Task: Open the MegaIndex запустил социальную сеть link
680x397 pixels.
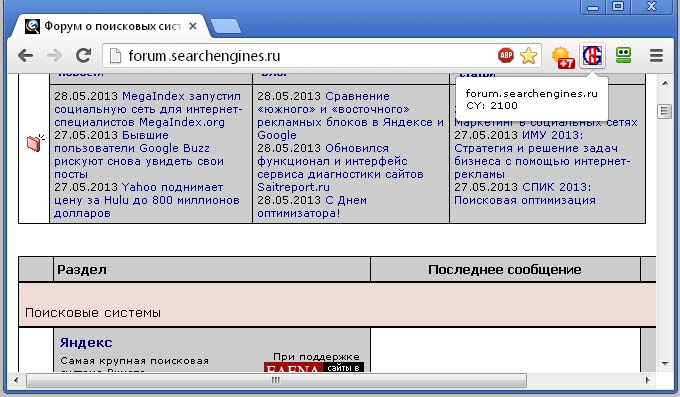Action: [x=147, y=109]
